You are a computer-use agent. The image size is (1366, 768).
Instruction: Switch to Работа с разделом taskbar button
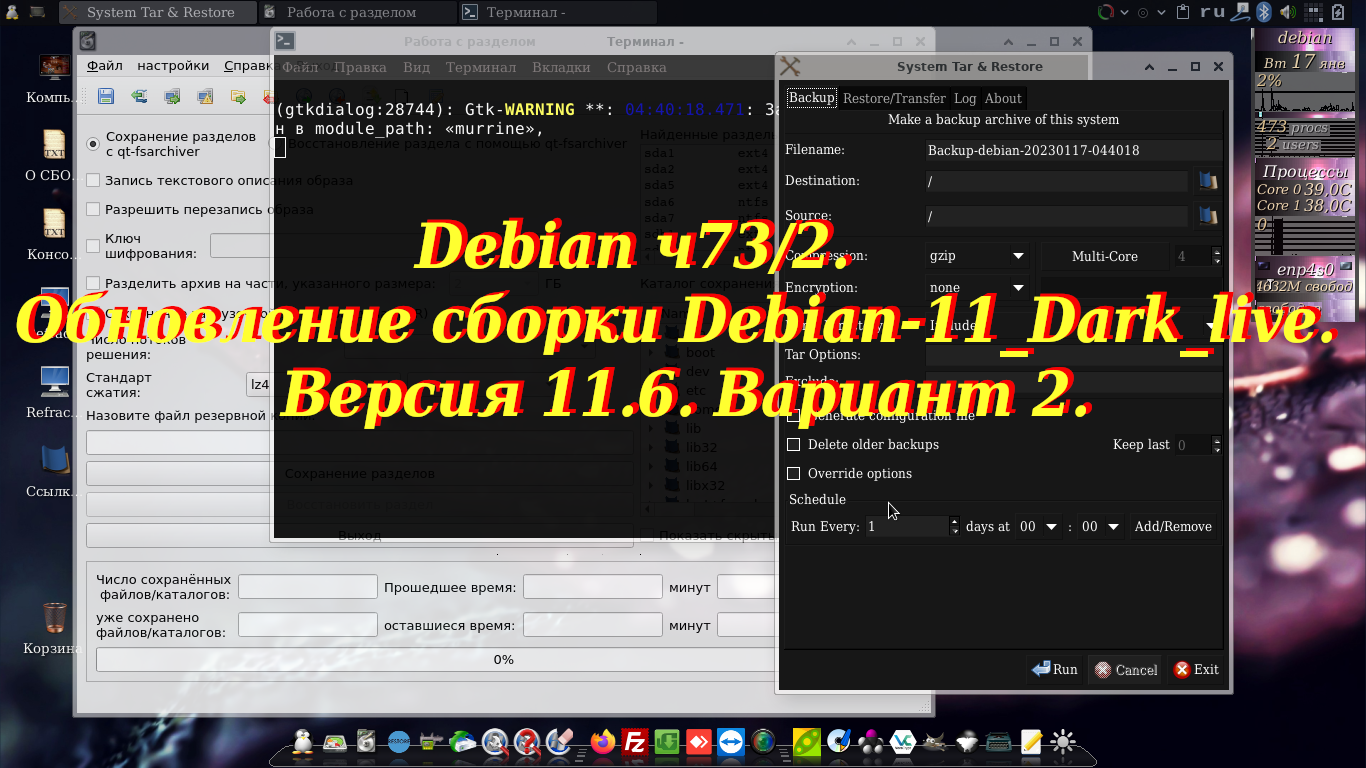pyautogui.click(x=357, y=12)
